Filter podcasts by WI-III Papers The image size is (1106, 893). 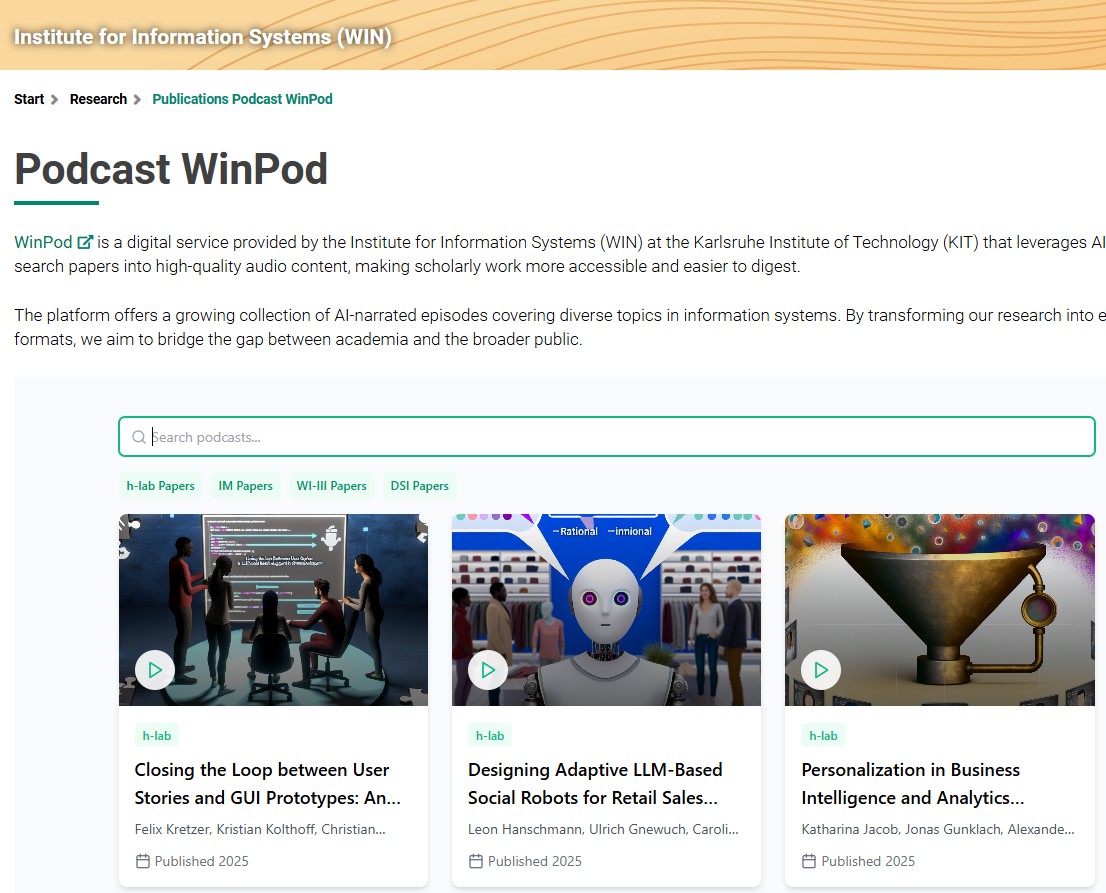[x=332, y=486]
